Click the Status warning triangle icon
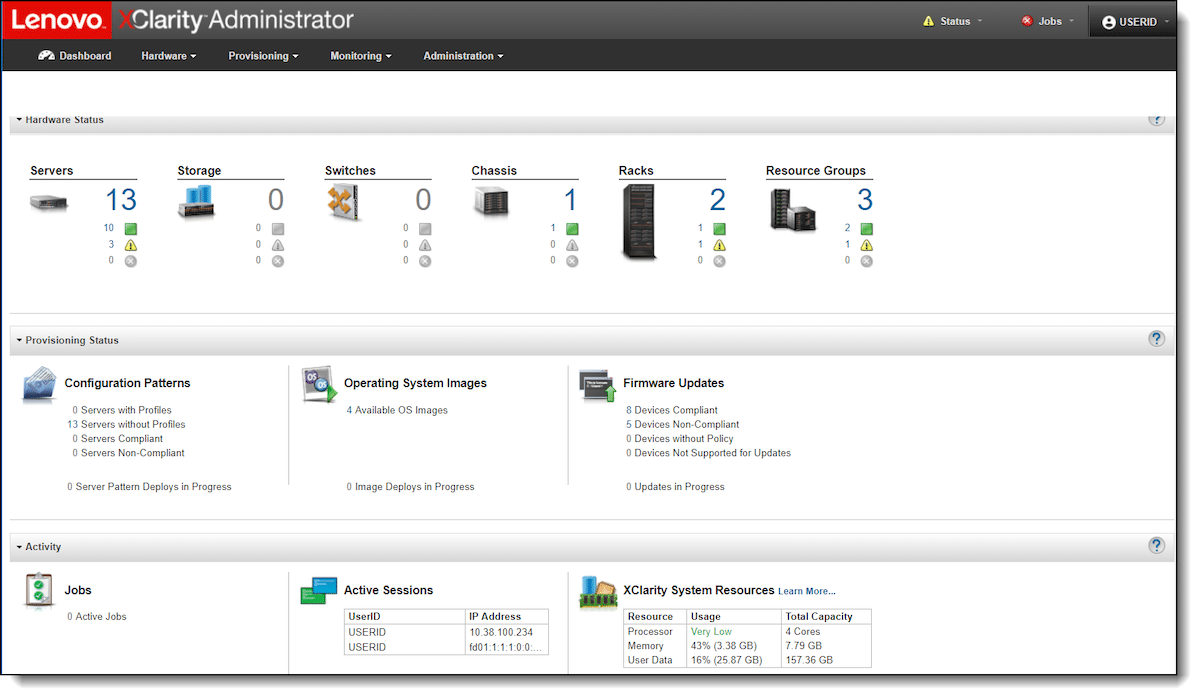The height and width of the screenshot is (698, 1200). [x=928, y=21]
